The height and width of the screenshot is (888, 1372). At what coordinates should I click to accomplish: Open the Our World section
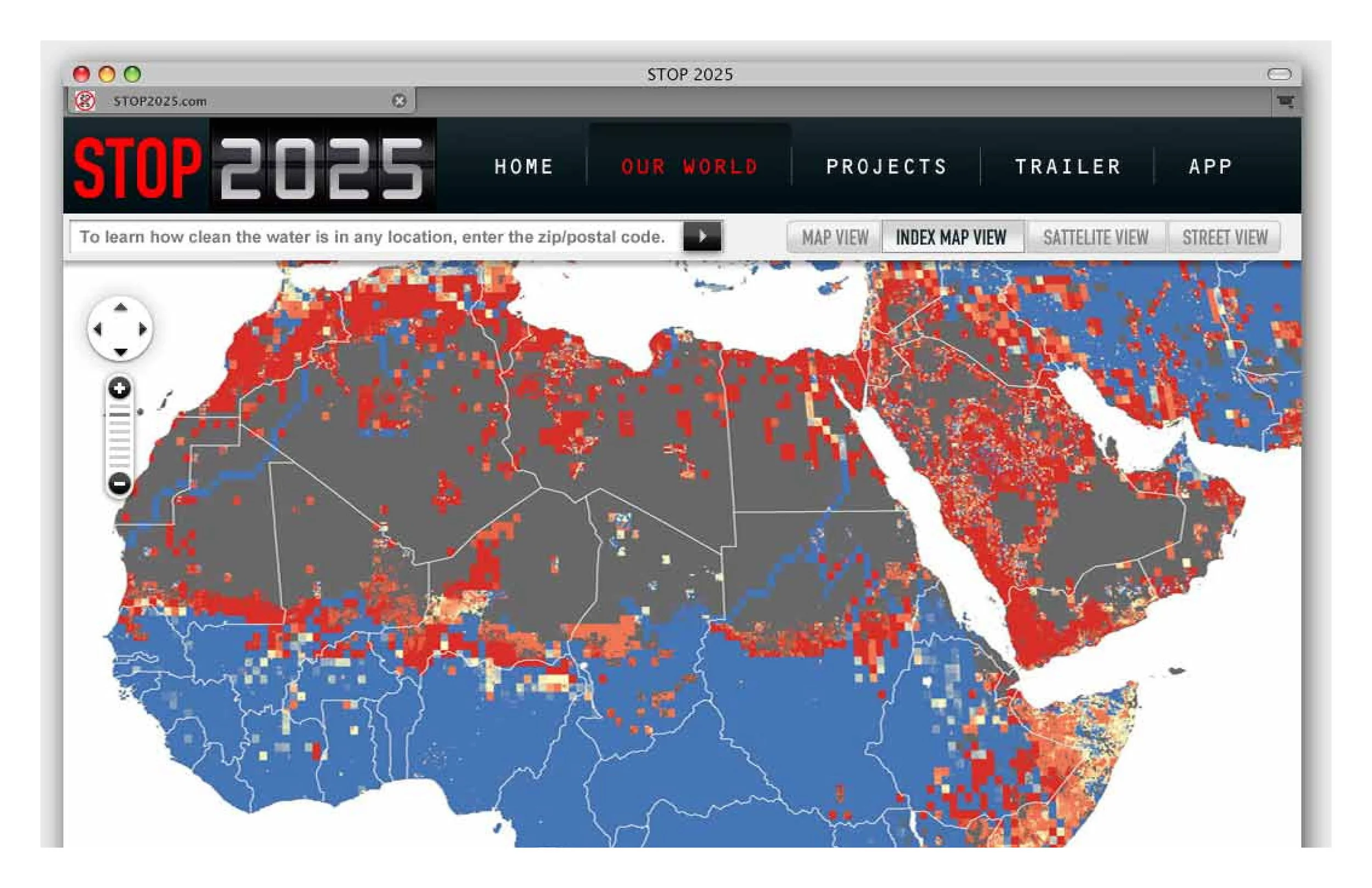pyautogui.click(x=689, y=167)
